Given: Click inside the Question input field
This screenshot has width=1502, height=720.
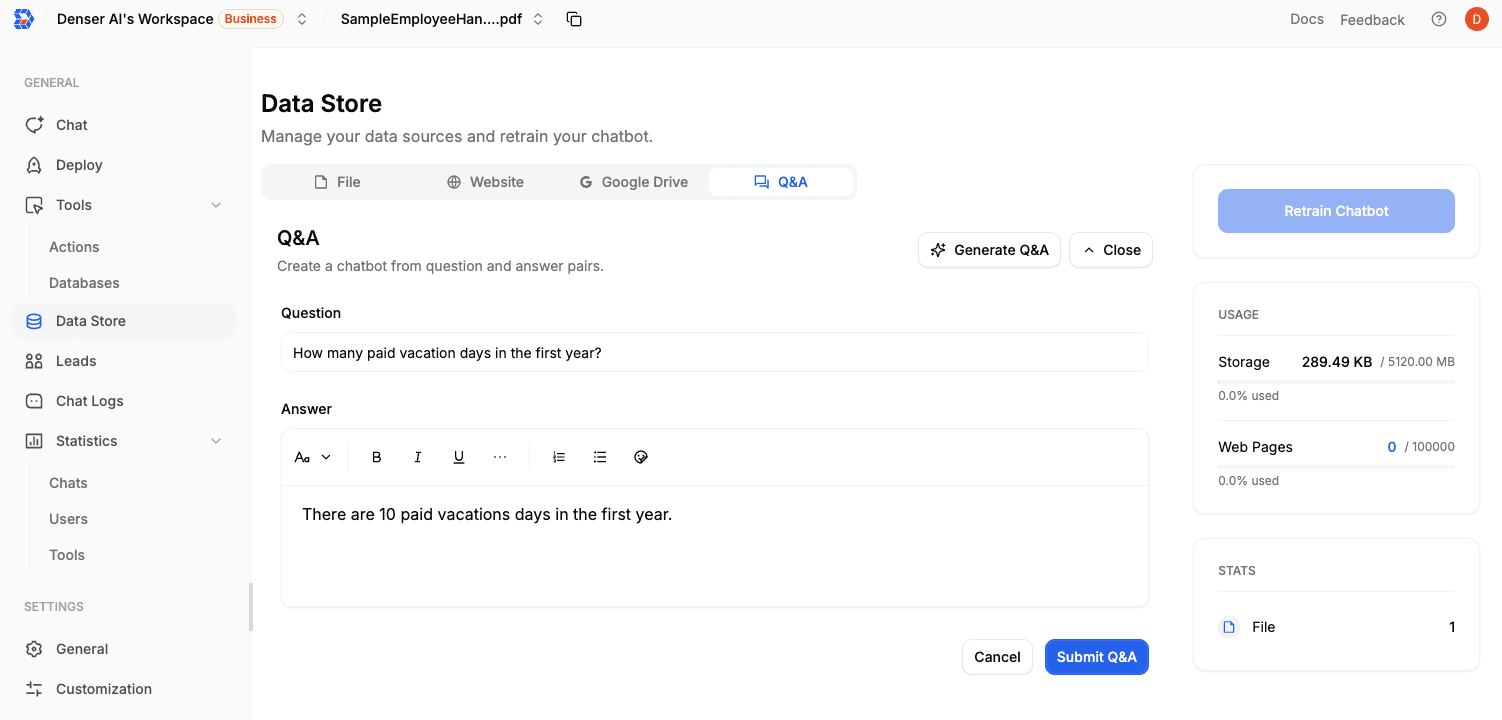Looking at the screenshot, I should (714, 352).
